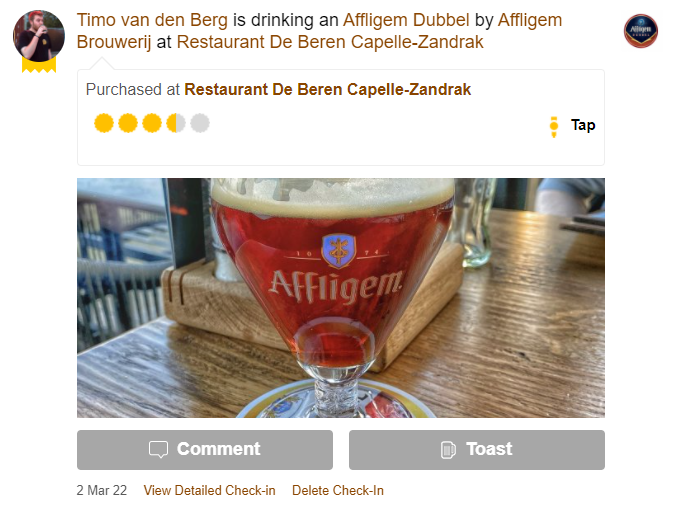The height and width of the screenshot is (506, 682).
Task: Click the speech bubble icon on Comment
Action: [x=158, y=449]
